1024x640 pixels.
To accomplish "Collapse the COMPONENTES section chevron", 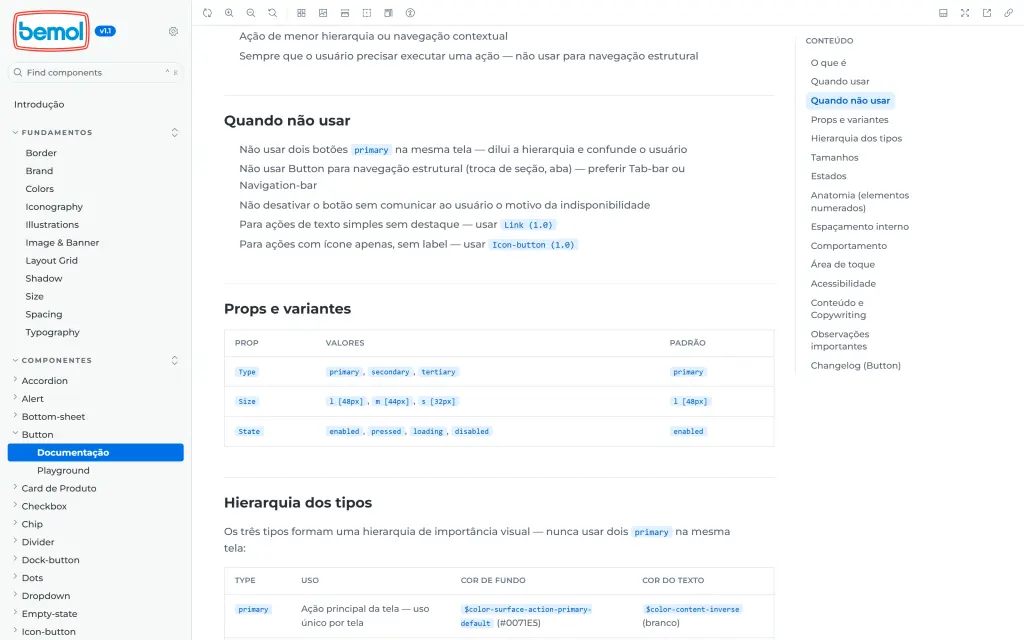I will click(x=15, y=360).
